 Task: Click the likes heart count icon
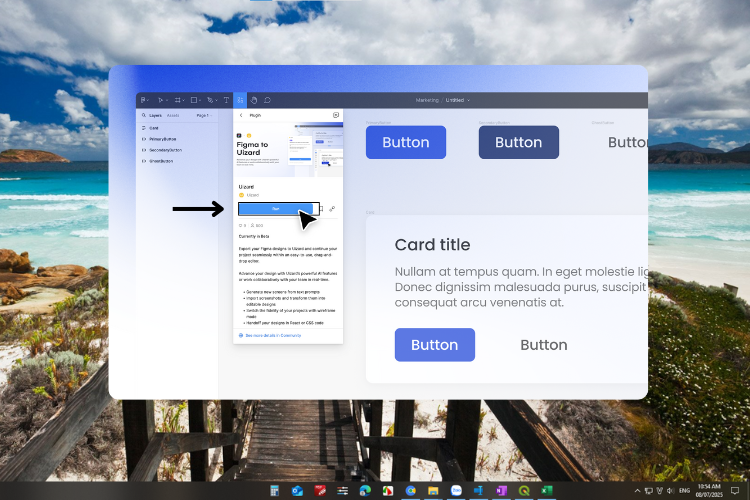click(x=241, y=225)
